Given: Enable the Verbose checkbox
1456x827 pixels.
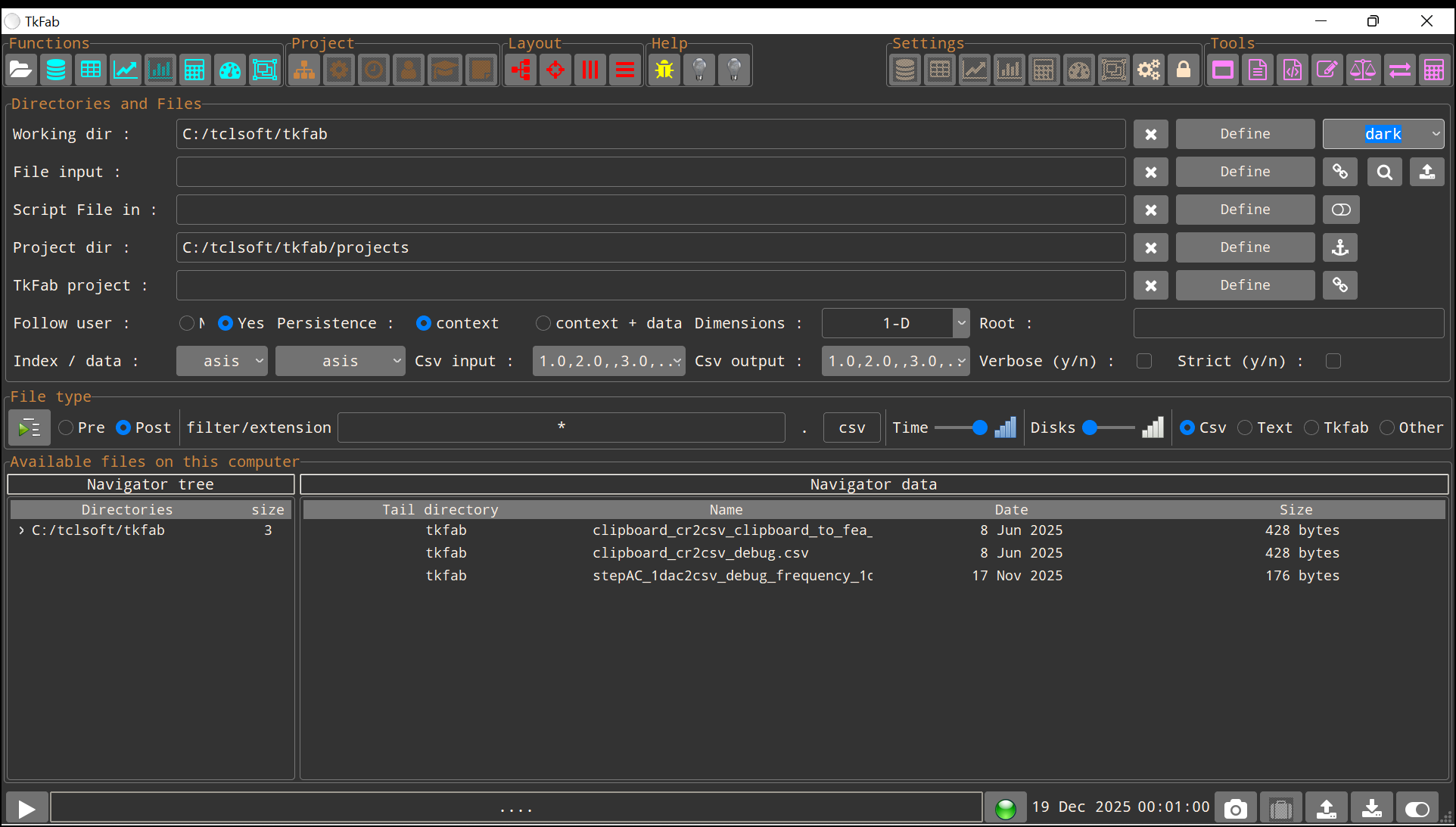Looking at the screenshot, I should (1144, 361).
